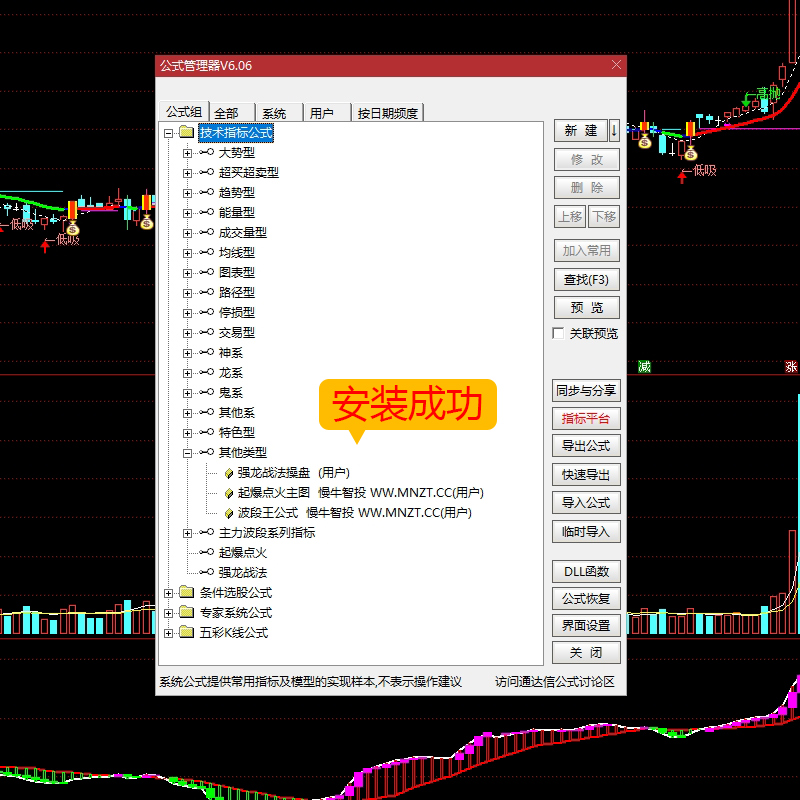Click the 起爆点火主图 formula icon
The image size is (800, 800).
(229, 493)
